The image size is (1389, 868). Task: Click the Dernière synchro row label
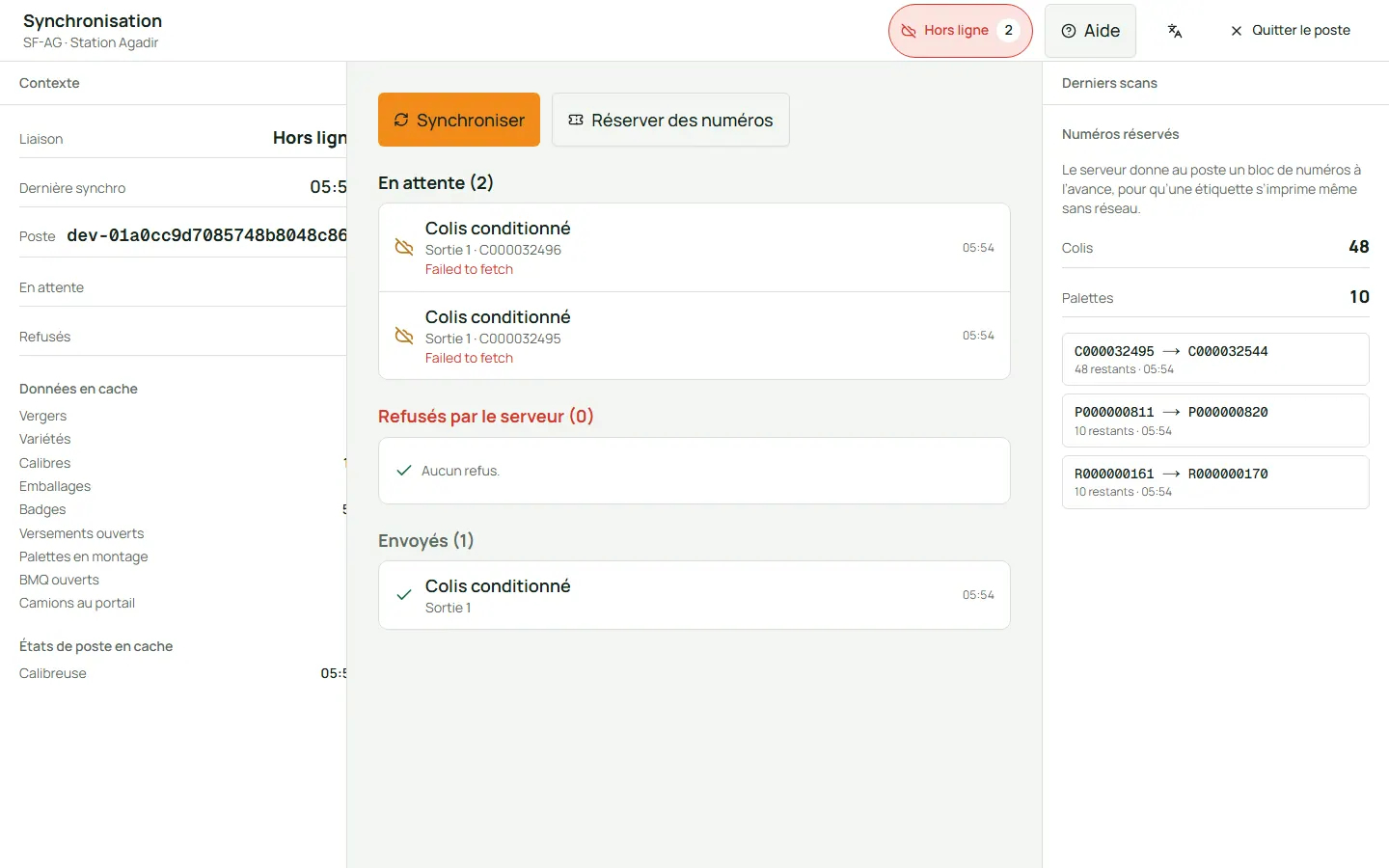point(72,188)
